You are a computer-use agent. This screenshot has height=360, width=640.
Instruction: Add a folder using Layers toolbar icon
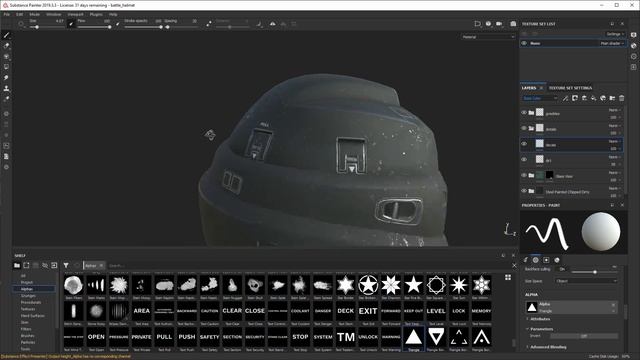pyautogui.click(x=612, y=98)
